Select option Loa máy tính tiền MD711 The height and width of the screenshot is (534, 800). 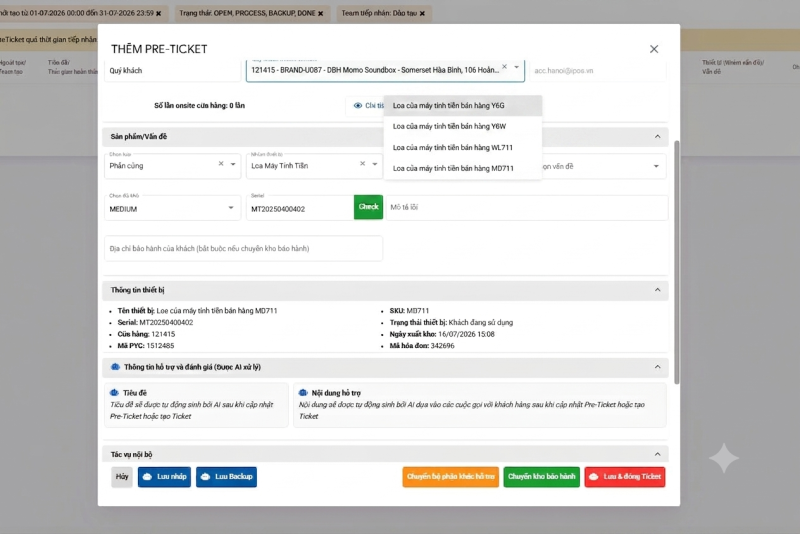click(463, 168)
